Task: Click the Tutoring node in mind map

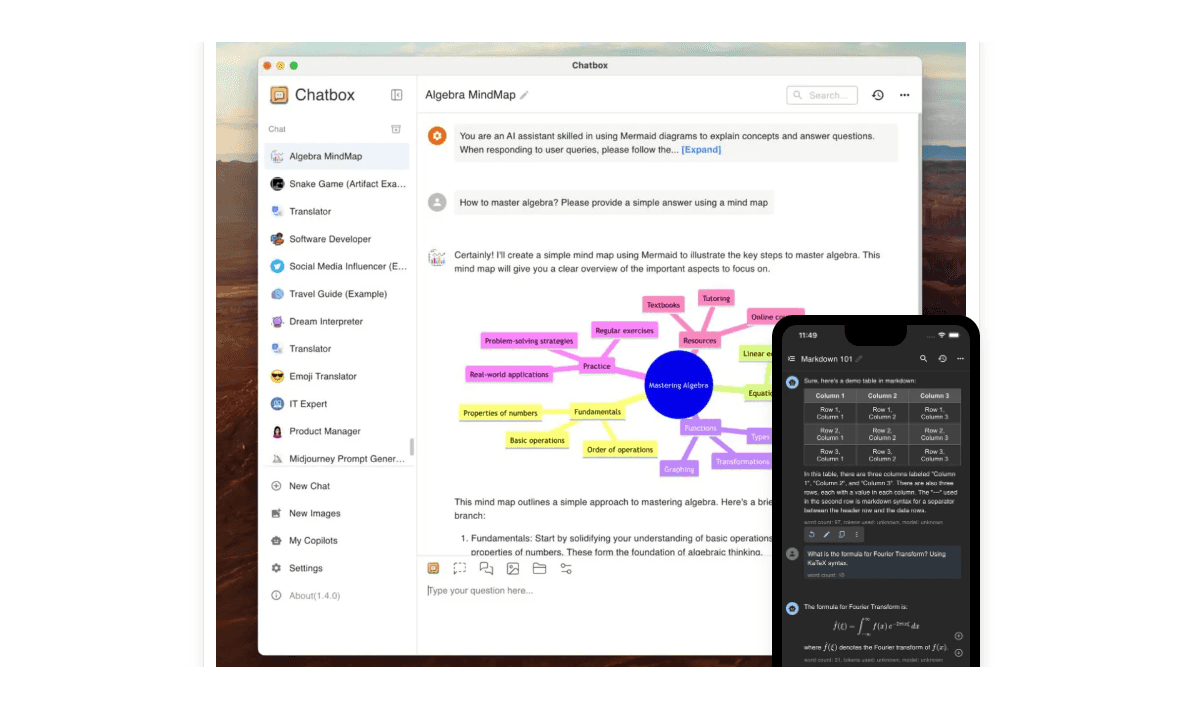Action: point(716,299)
